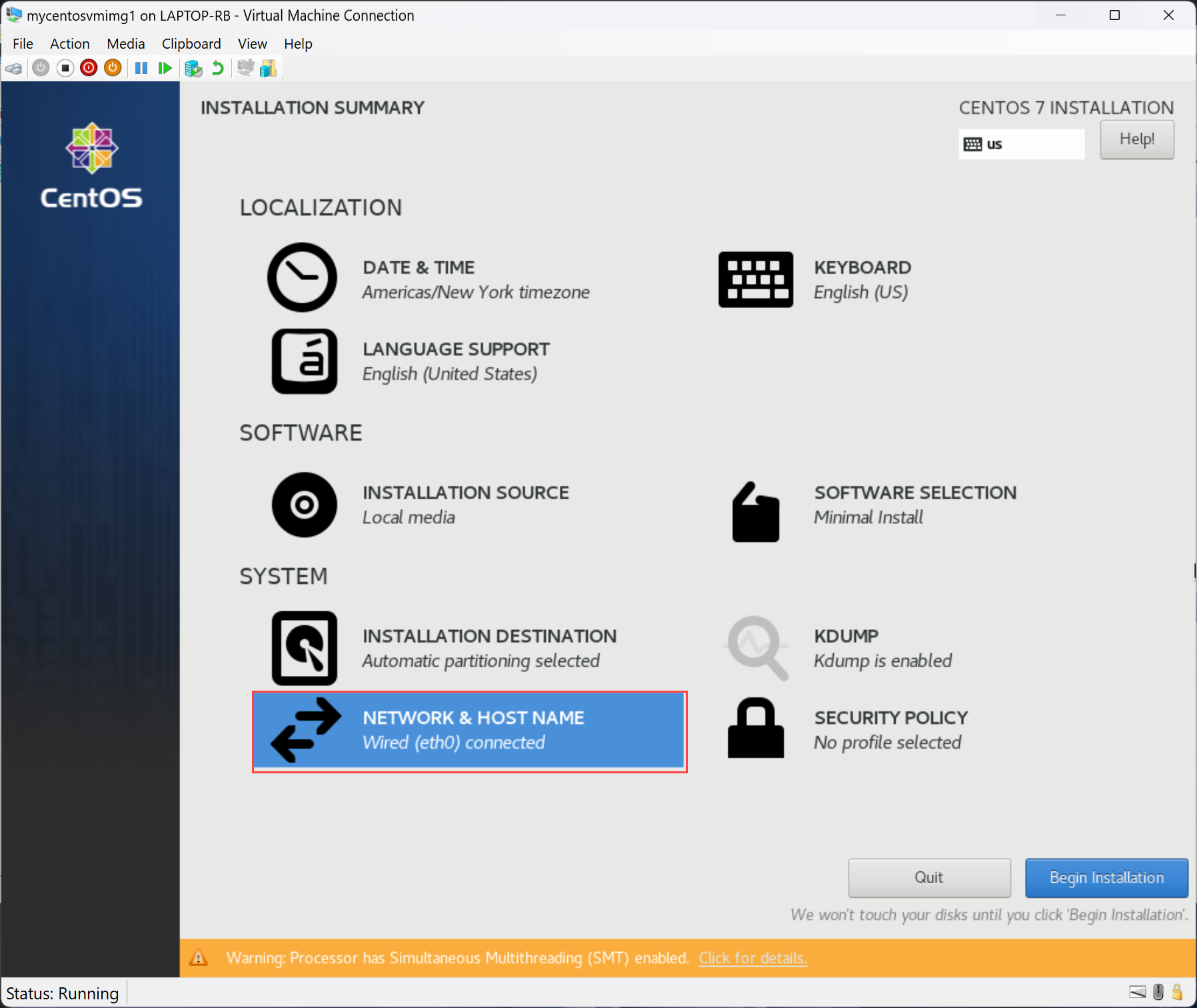1197x1008 pixels.
Task: Click the green Reset play icon
Action: (165, 68)
